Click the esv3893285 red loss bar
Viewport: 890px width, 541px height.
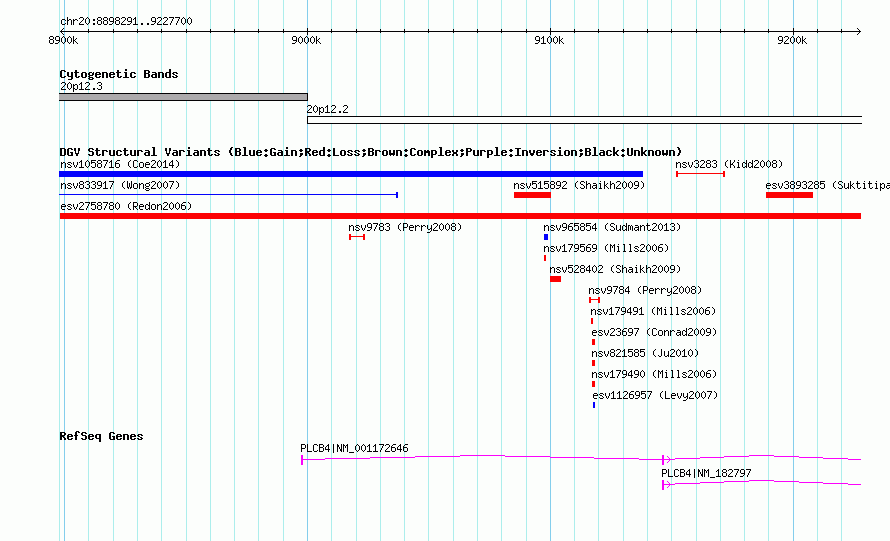(789, 195)
